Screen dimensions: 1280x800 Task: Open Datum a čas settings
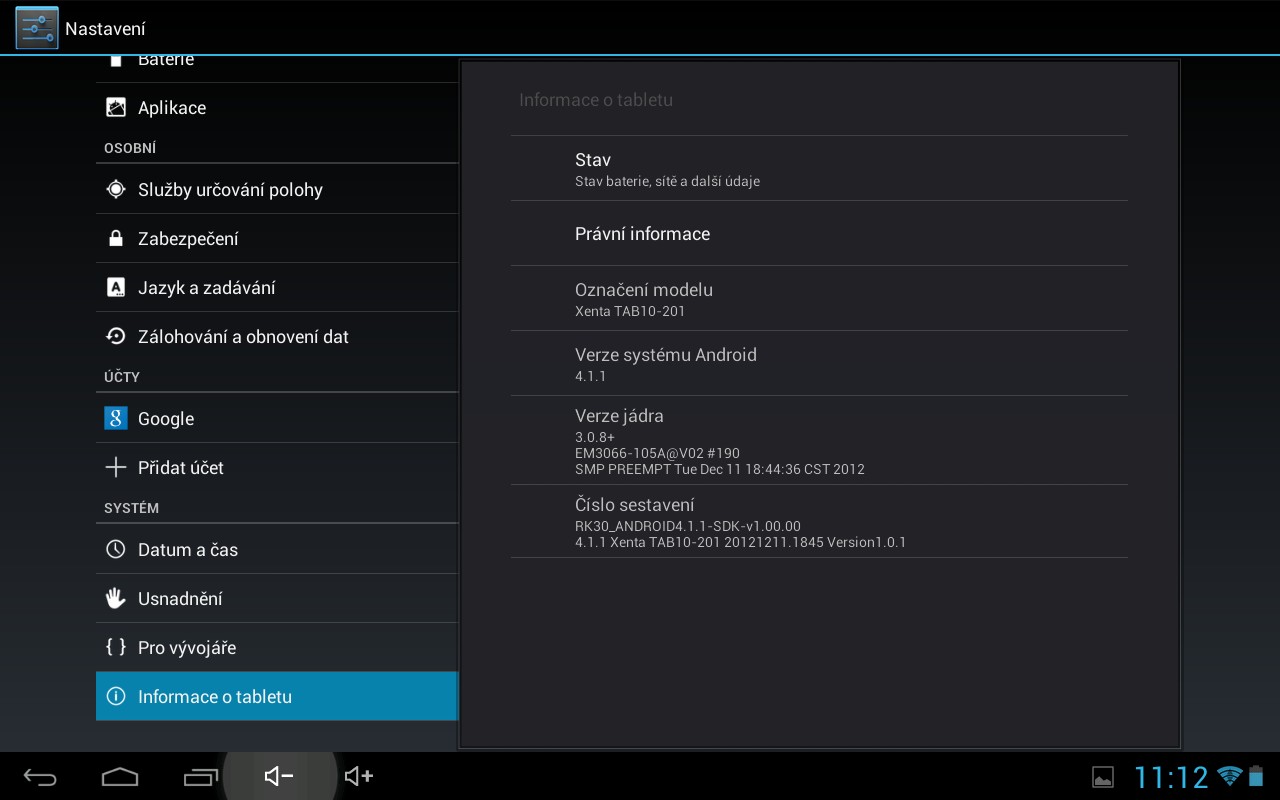(x=277, y=549)
